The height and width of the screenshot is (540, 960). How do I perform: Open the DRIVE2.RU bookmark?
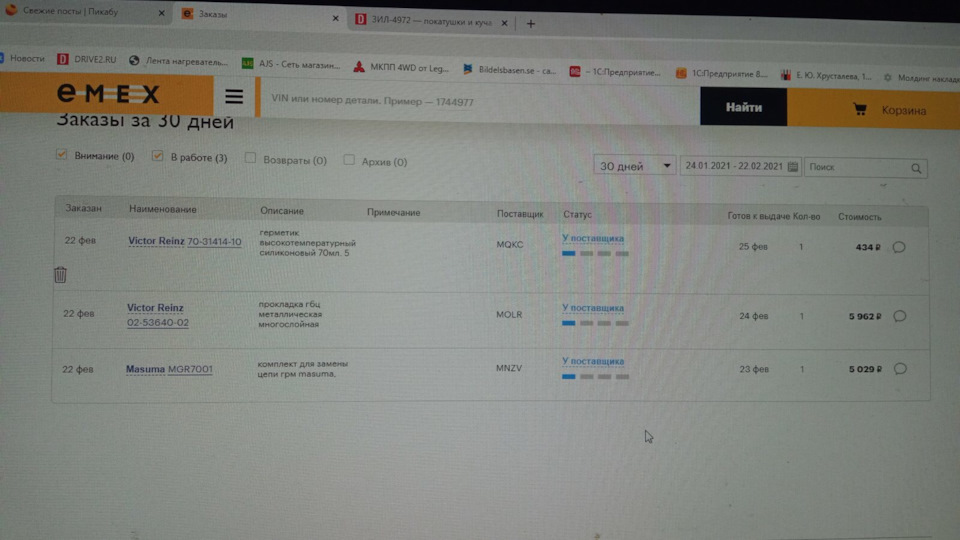87,59
